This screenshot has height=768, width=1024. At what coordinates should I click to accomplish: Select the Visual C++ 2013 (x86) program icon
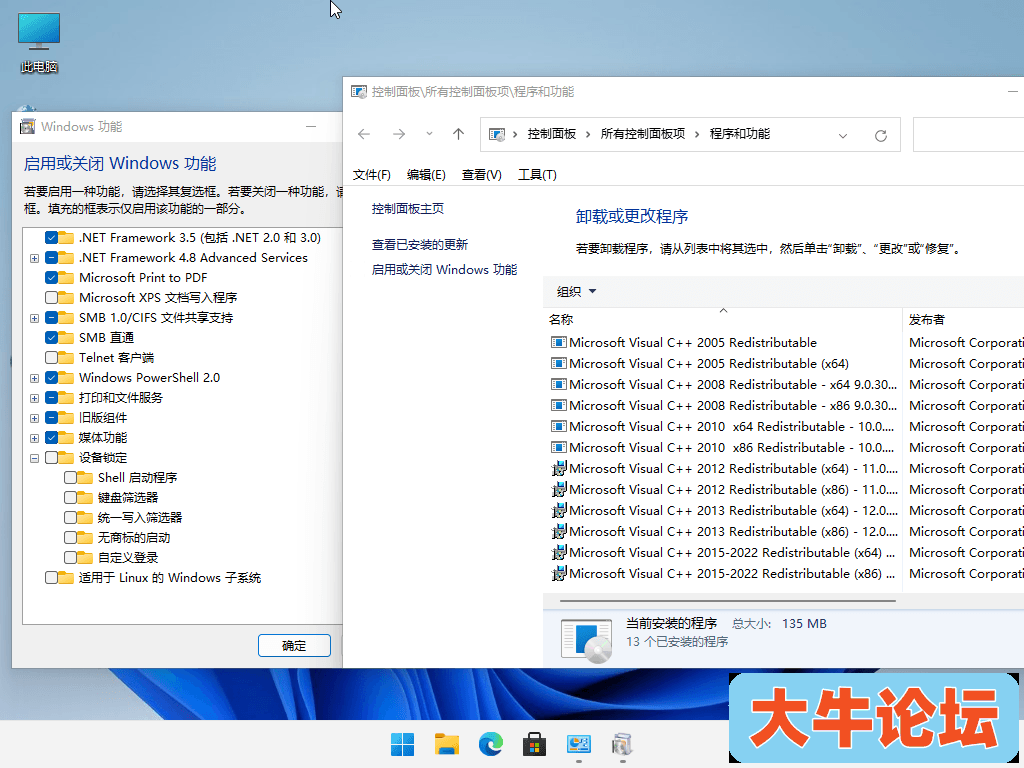click(558, 532)
